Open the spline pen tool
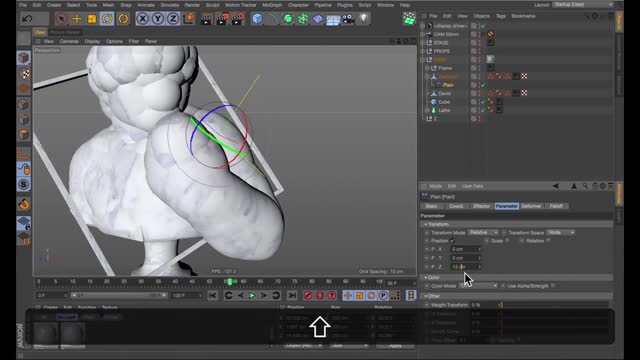This screenshot has width=640, height=360. pos(272,19)
